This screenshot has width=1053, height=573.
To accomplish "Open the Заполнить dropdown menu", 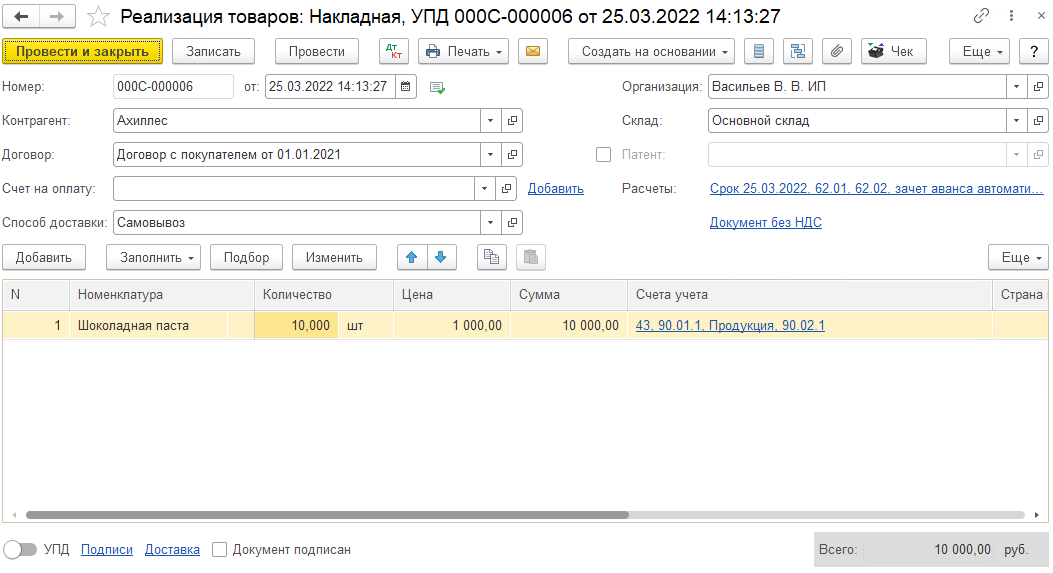I will (153, 257).
